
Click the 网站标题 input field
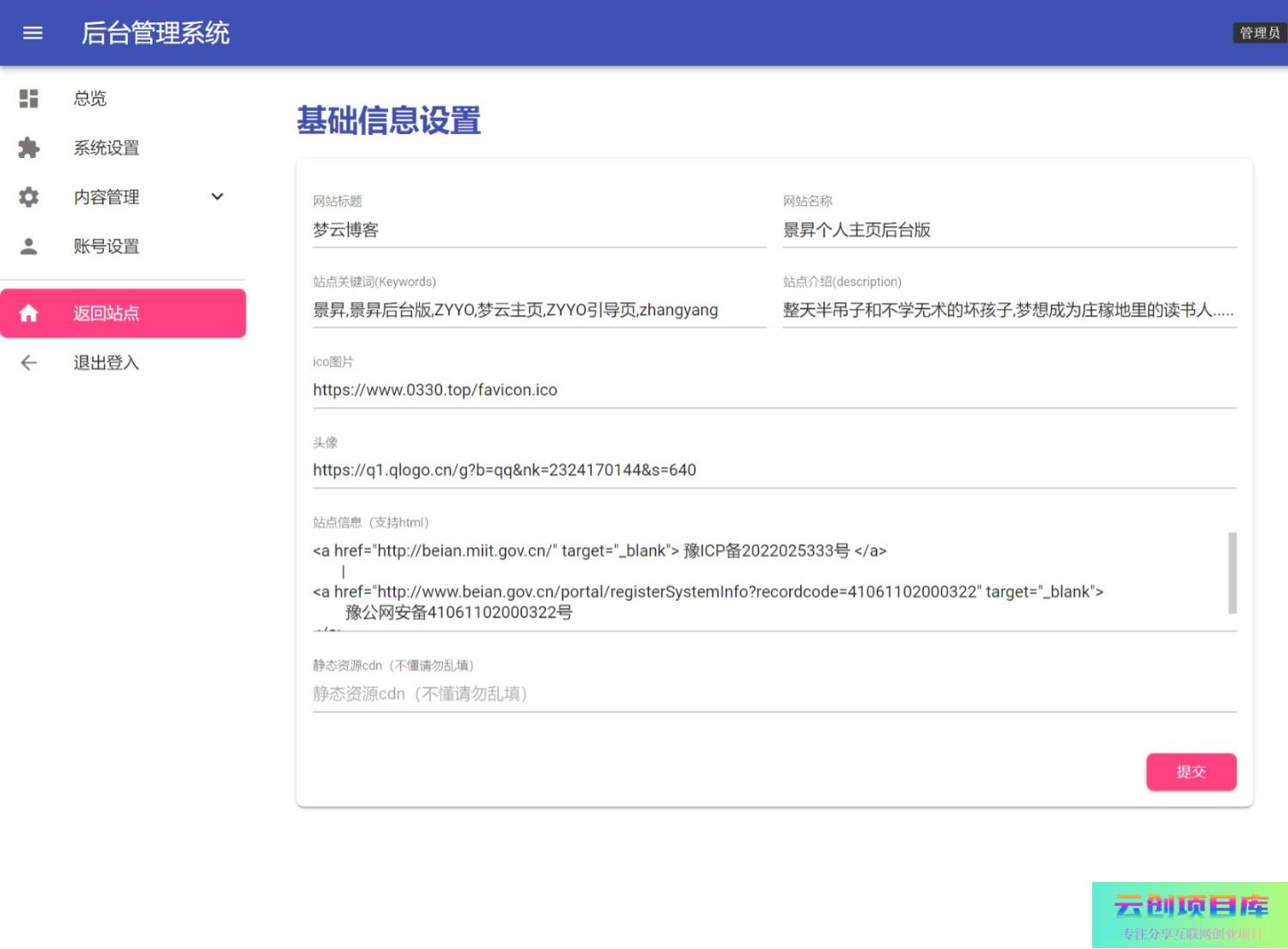click(x=538, y=230)
